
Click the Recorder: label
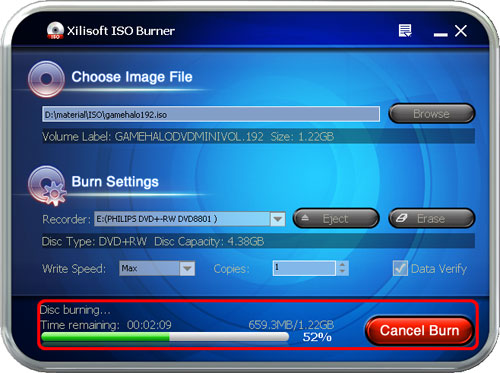66,219
